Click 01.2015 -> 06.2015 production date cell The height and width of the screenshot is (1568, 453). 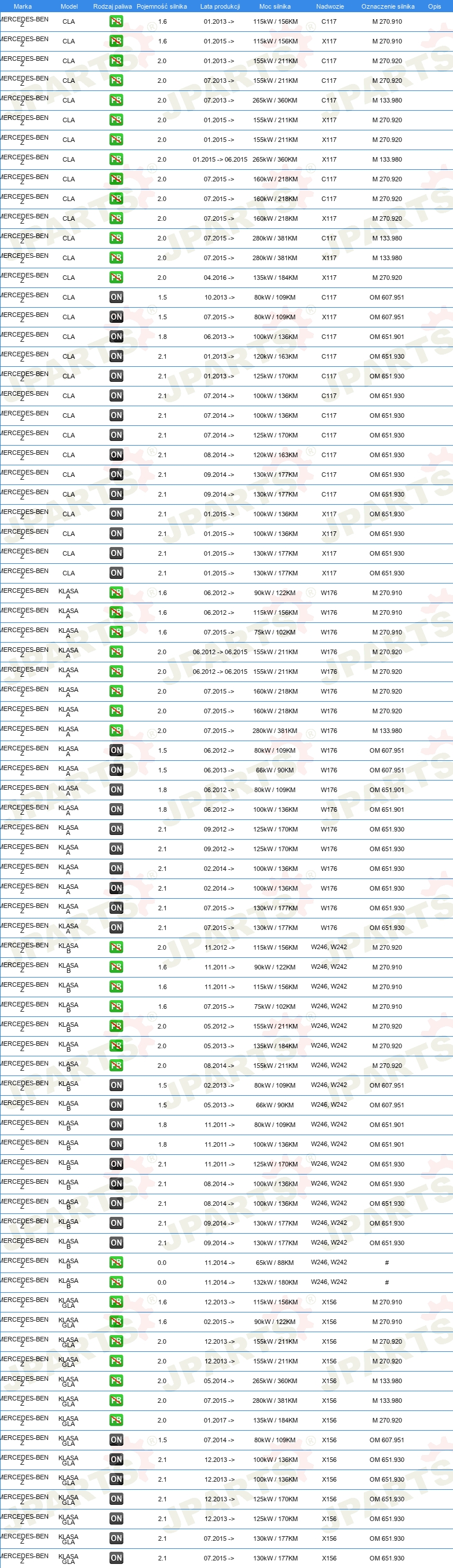220,159
